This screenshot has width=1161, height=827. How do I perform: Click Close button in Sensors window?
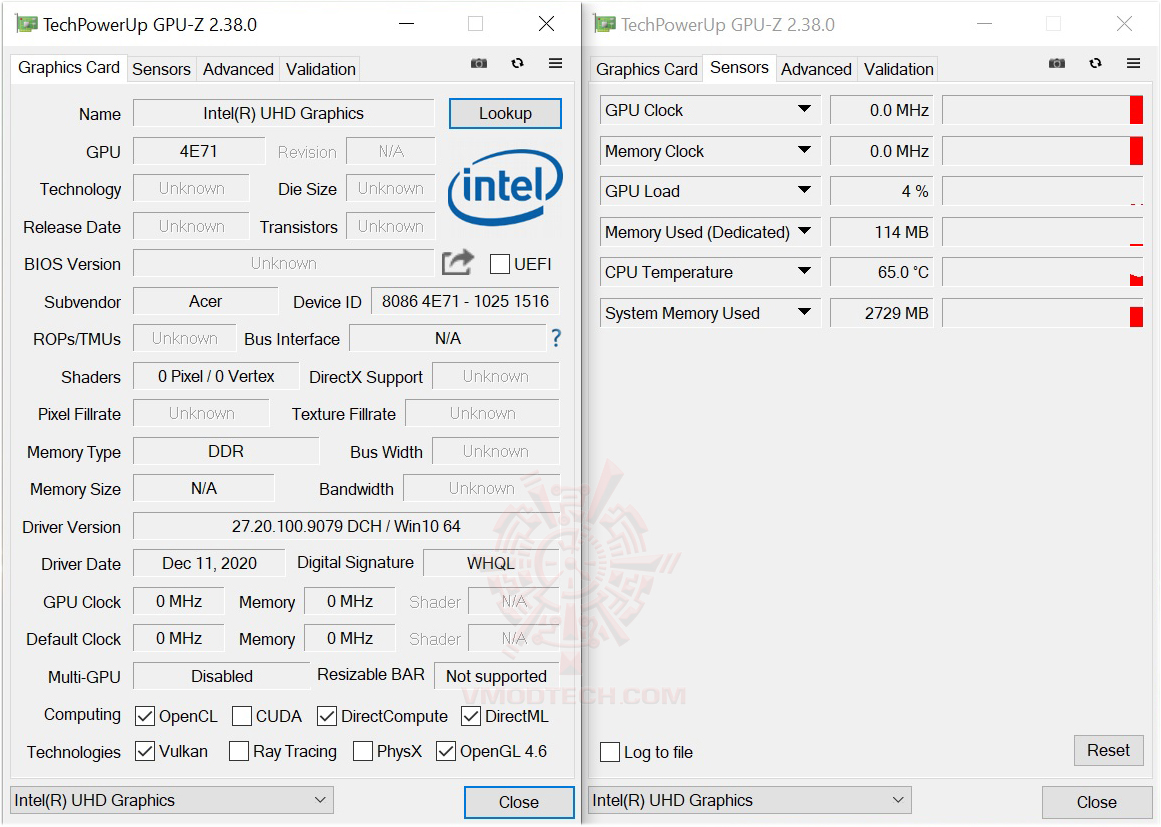(1097, 802)
